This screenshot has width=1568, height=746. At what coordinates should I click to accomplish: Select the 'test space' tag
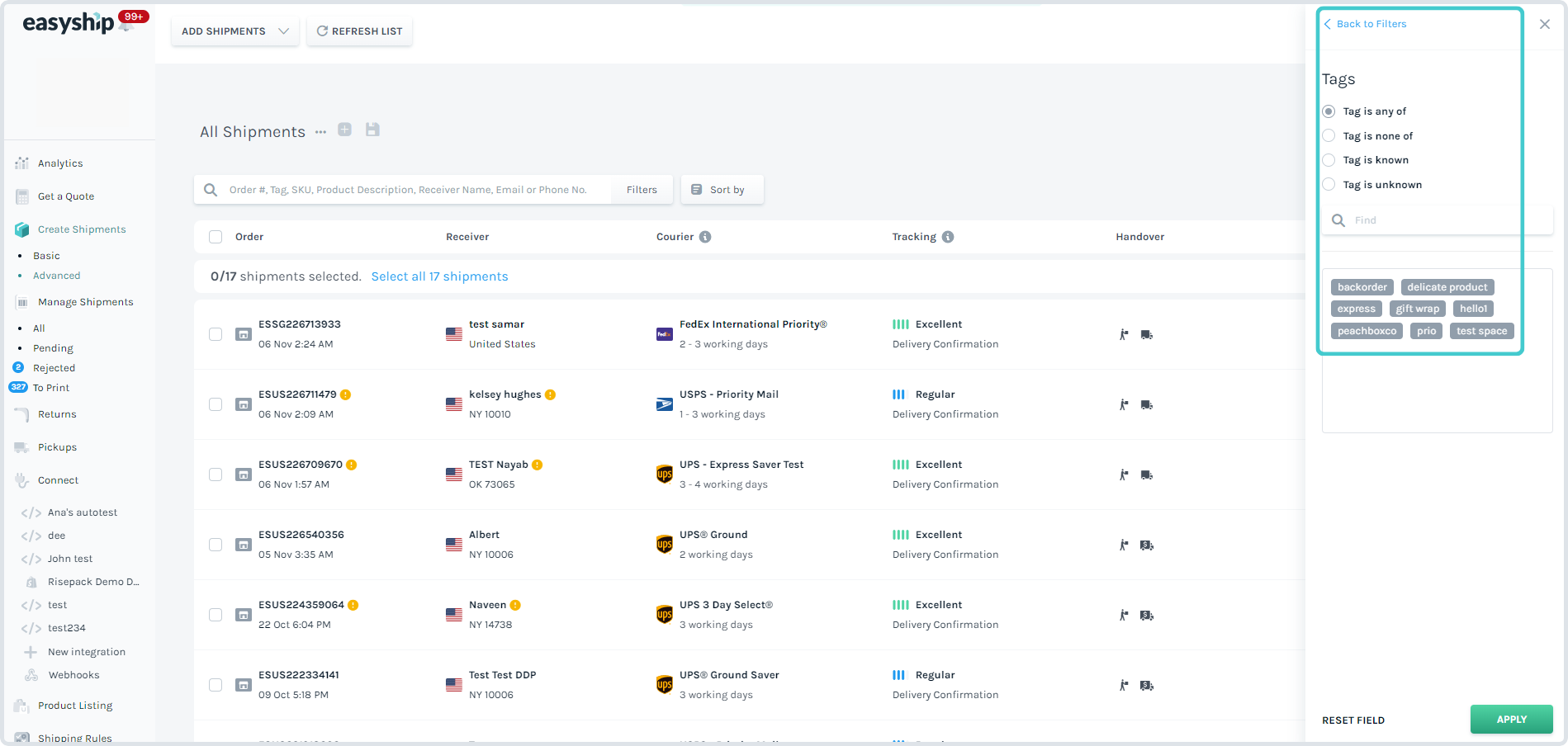coord(1482,331)
